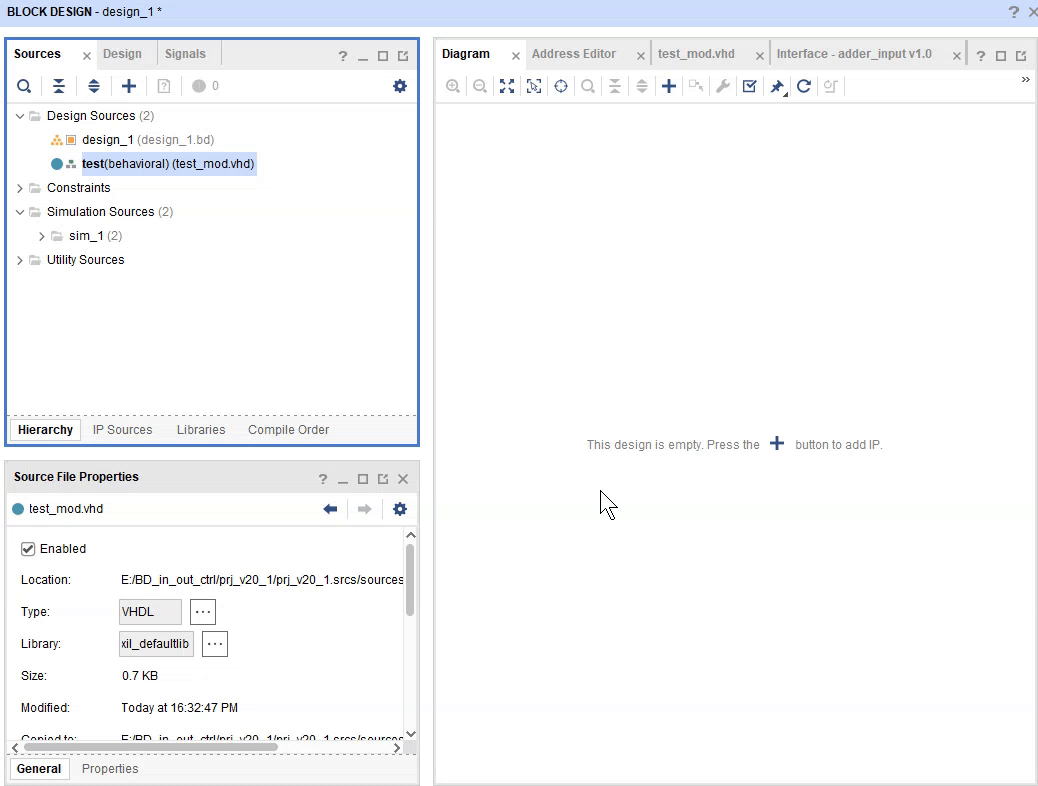Open Sources panel settings gear

pyautogui.click(x=400, y=86)
